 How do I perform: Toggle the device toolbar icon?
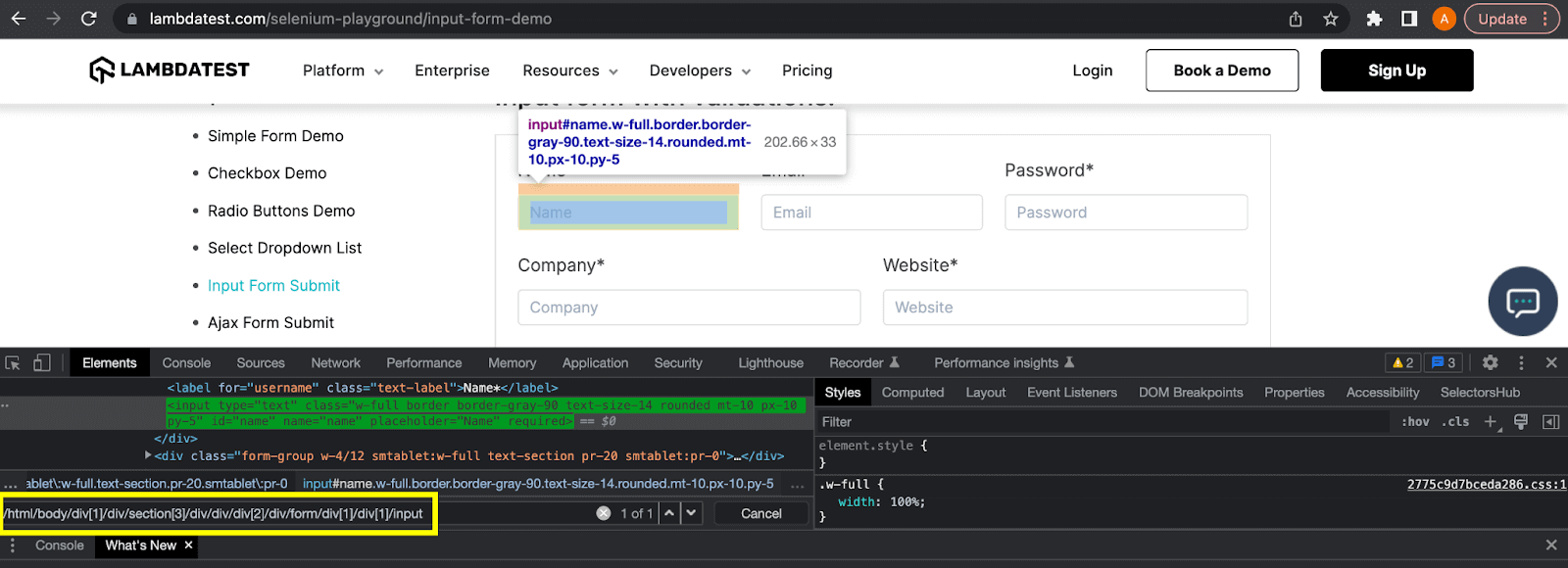pyautogui.click(x=41, y=362)
